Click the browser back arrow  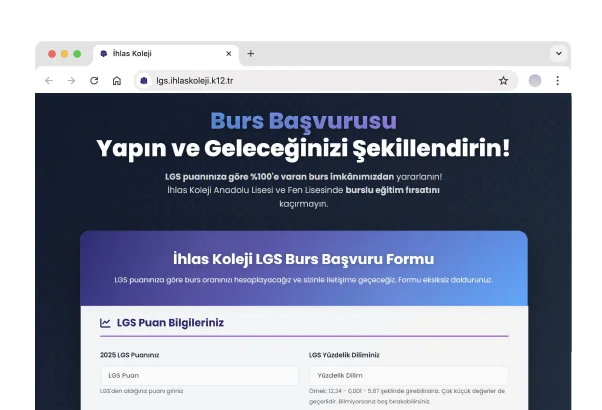pos(49,81)
